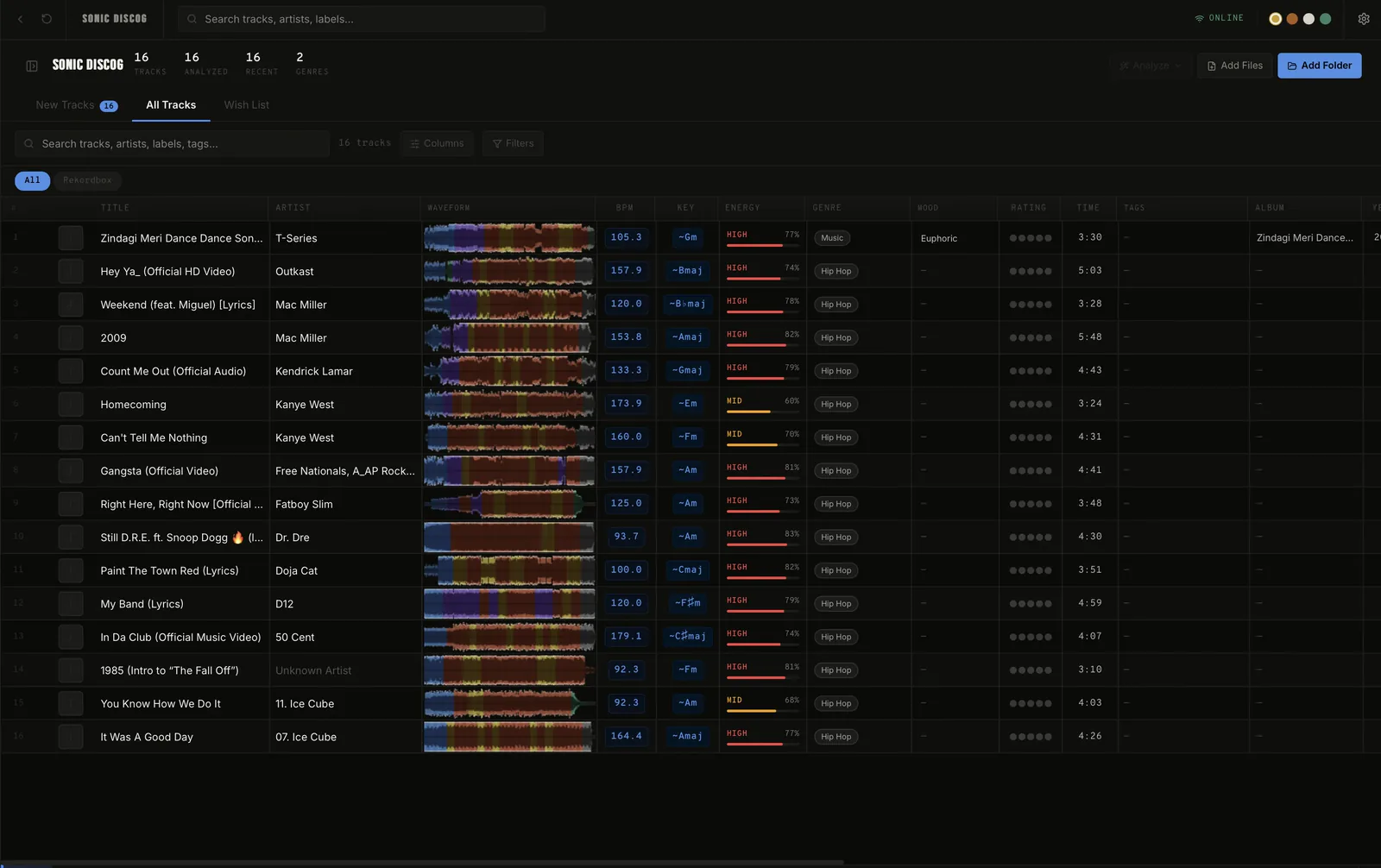The image size is (1381, 868).
Task: Click artist Fatboy Slim
Action: (x=304, y=504)
